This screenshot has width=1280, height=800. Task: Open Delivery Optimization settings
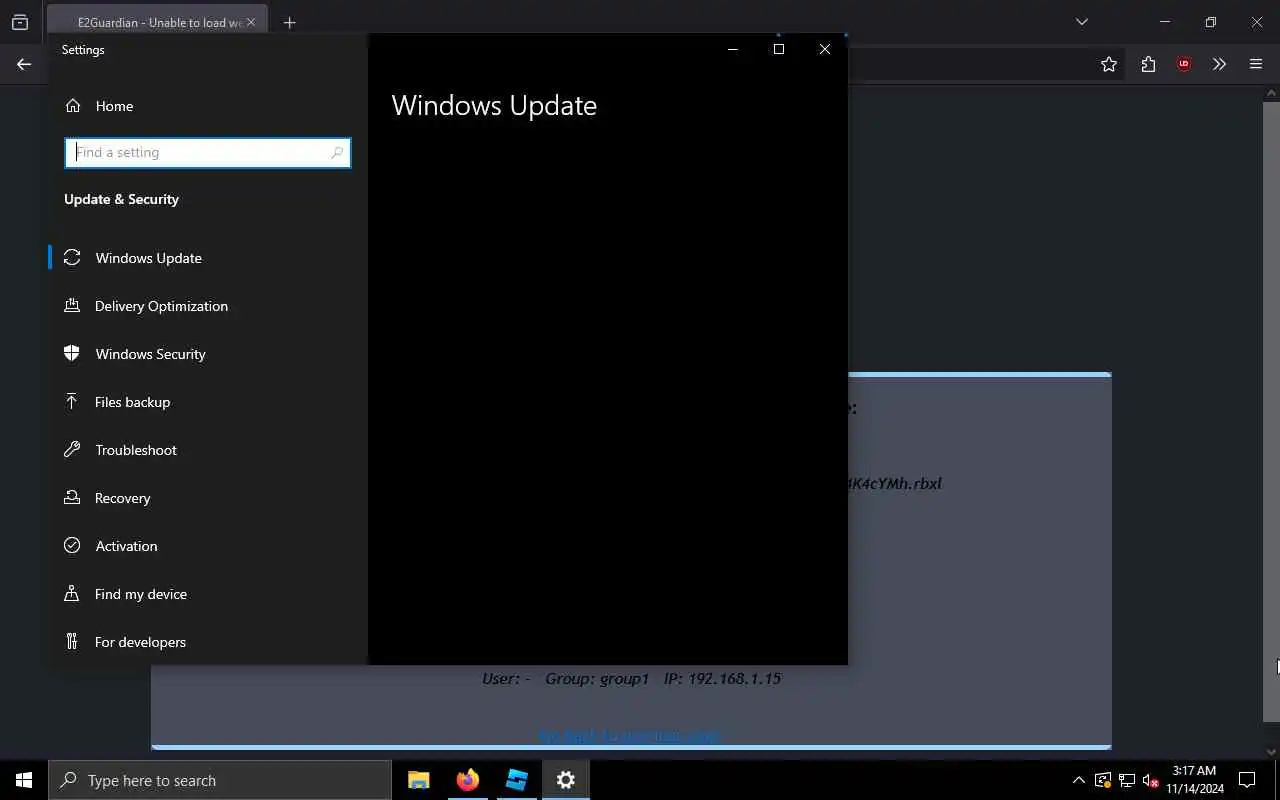pos(208,306)
